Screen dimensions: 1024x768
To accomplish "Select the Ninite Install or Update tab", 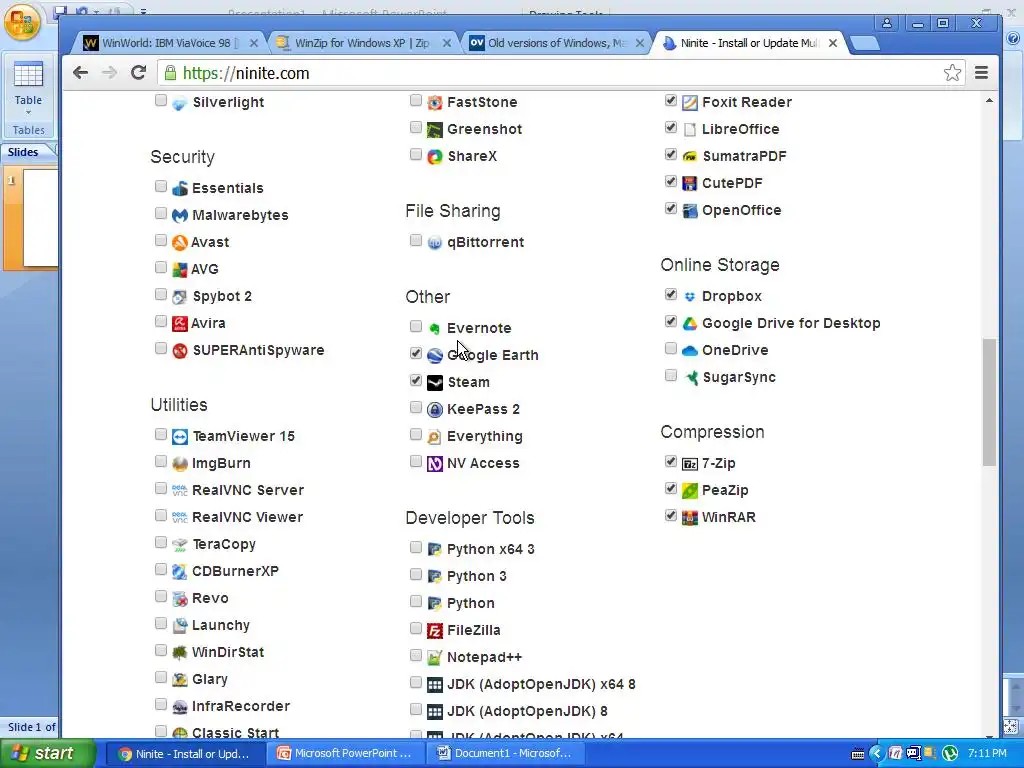I will coord(748,43).
